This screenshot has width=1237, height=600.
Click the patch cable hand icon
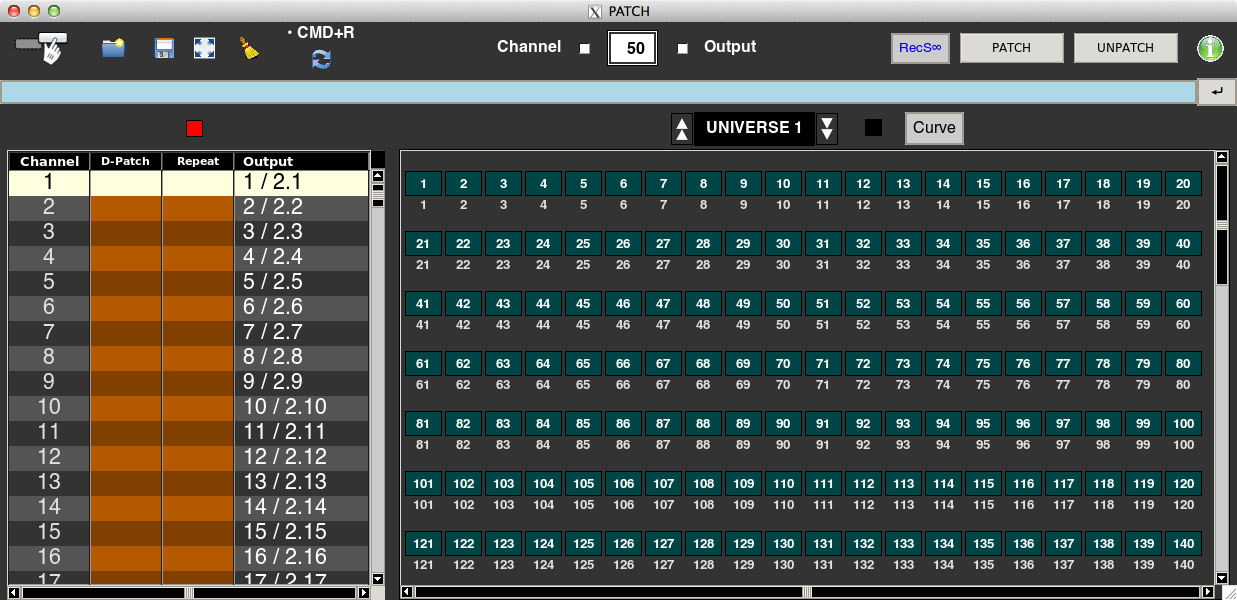[43, 47]
